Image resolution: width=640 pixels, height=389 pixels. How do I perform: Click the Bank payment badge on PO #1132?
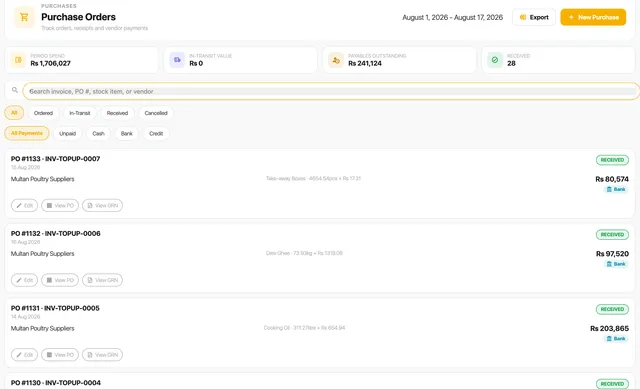click(616, 264)
